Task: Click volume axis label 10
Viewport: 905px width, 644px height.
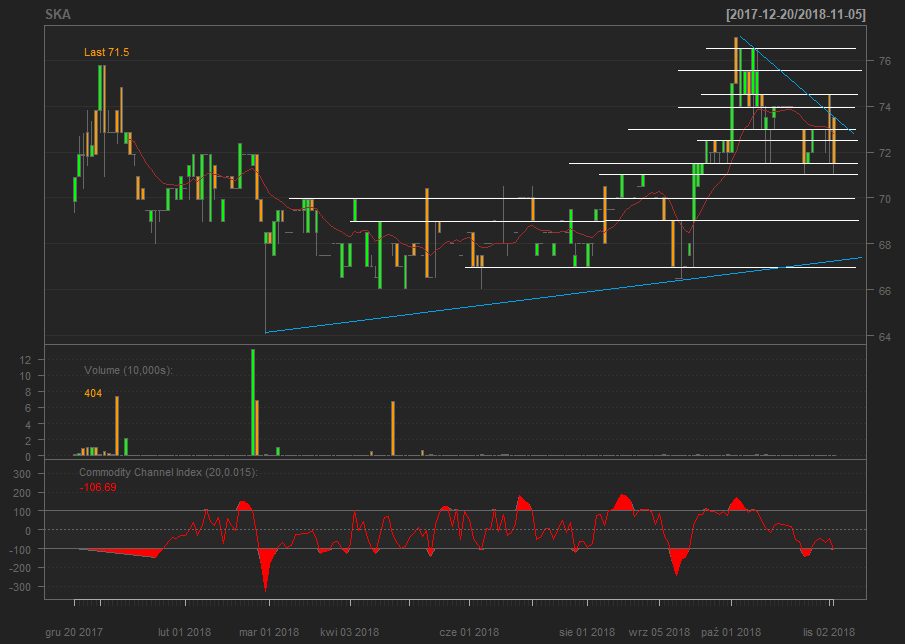Action: (25, 376)
